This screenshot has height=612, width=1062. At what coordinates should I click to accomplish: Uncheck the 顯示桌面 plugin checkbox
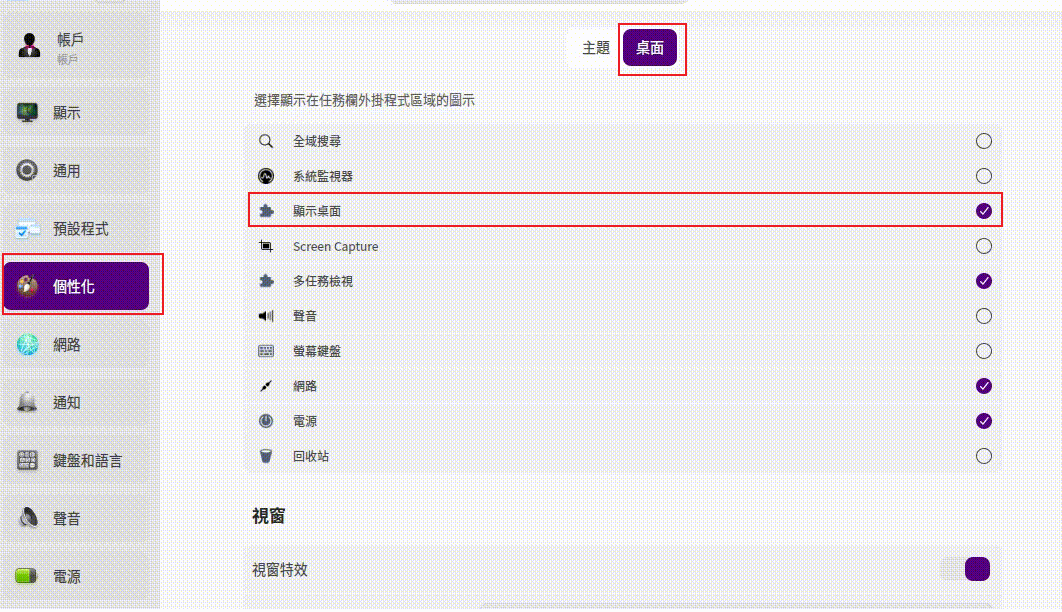(x=984, y=211)
